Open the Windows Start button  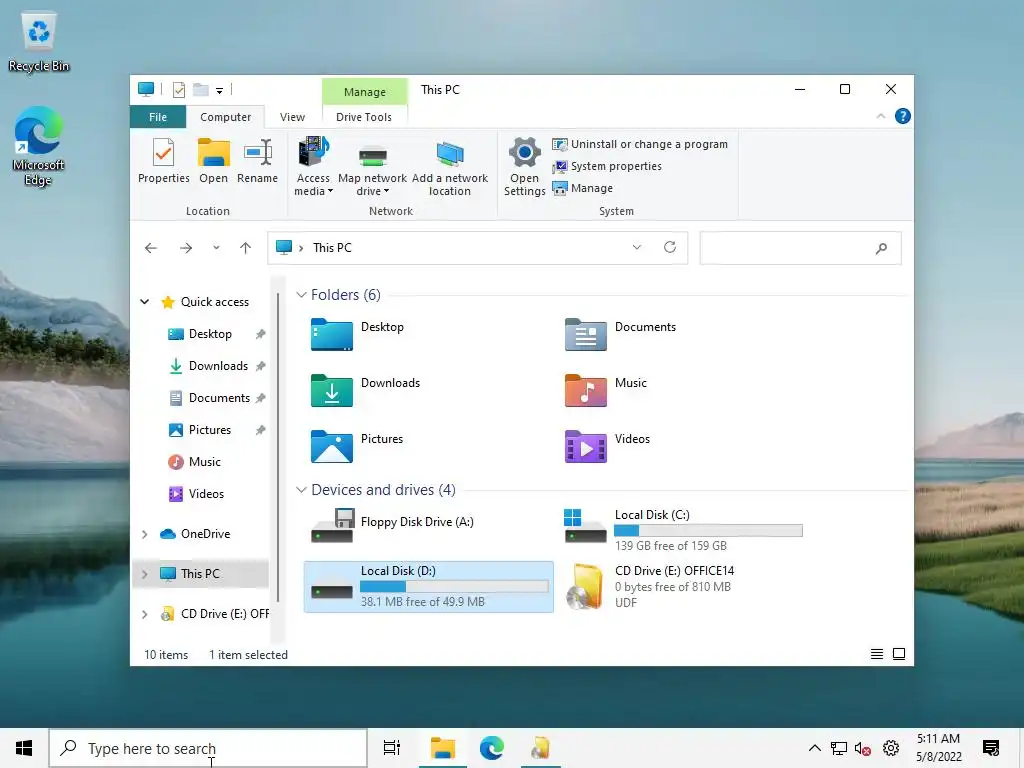[24, 748]
